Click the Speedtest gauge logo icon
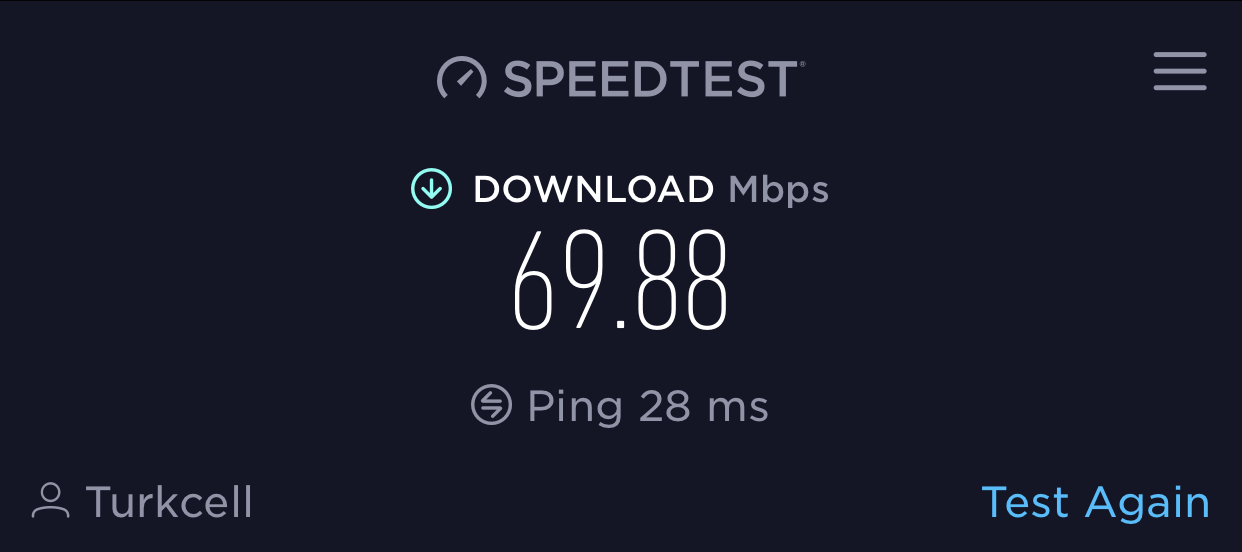The height and width of the screenshot is (552, 1242). (461, 78)
